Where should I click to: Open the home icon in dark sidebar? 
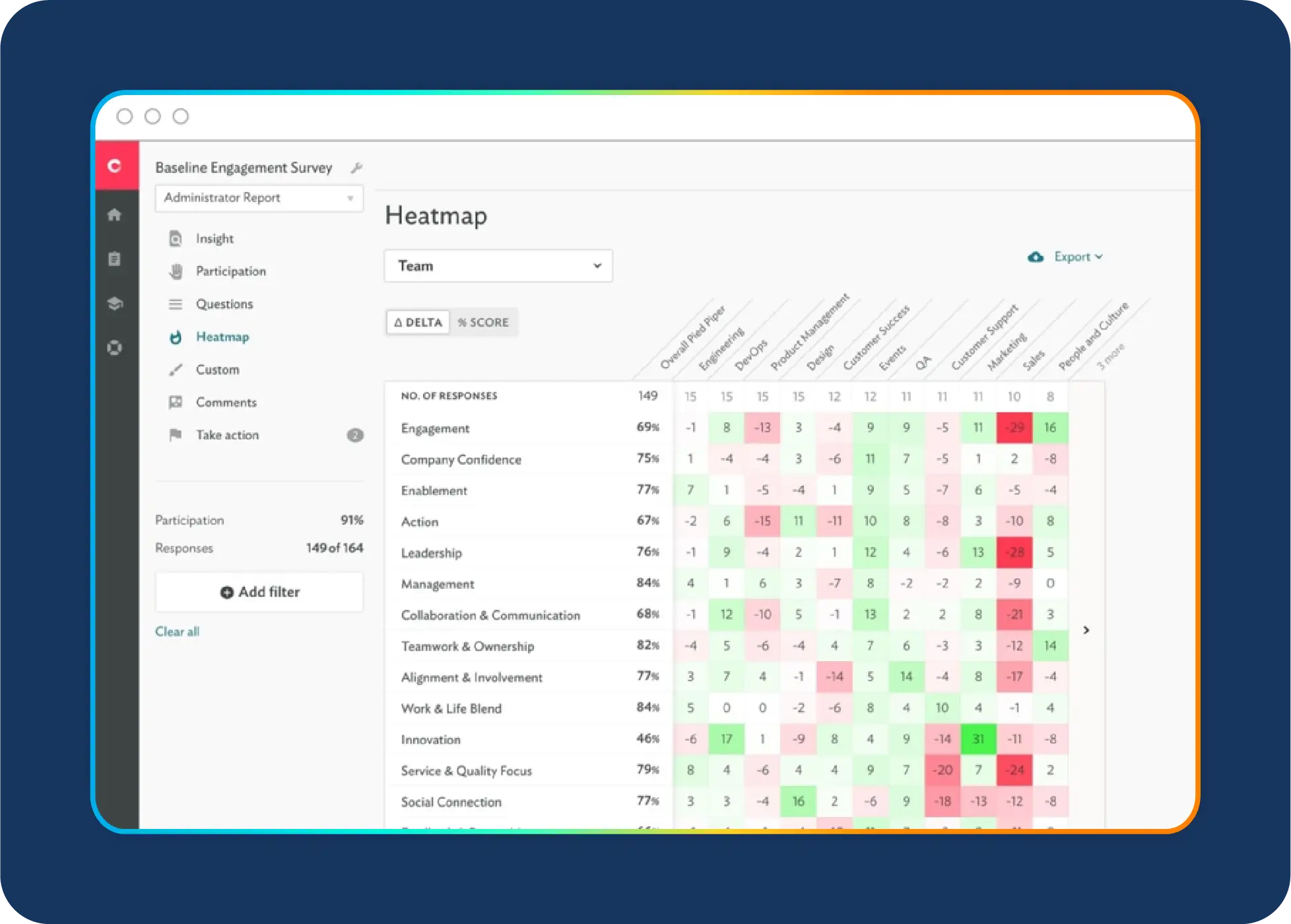[115, 214]
